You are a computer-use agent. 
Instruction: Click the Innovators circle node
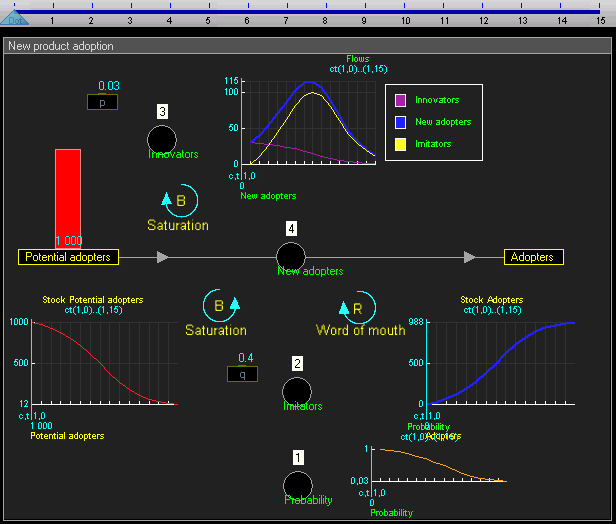tap(162, 140)
